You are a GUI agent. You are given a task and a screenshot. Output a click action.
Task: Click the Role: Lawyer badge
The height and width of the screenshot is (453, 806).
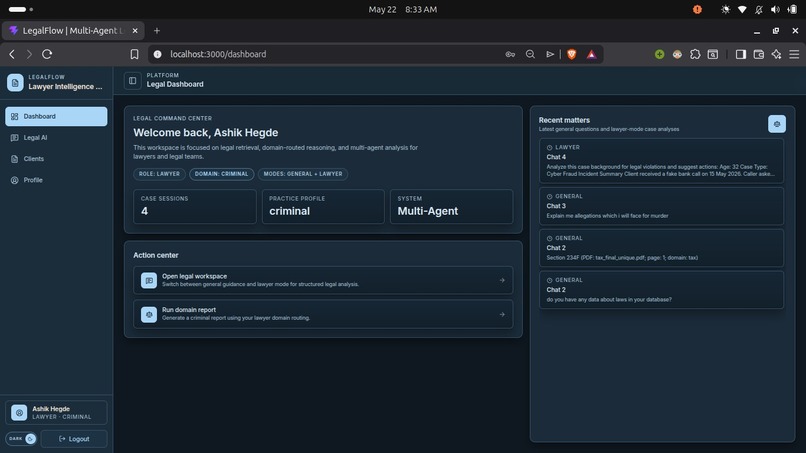point(159,174)
